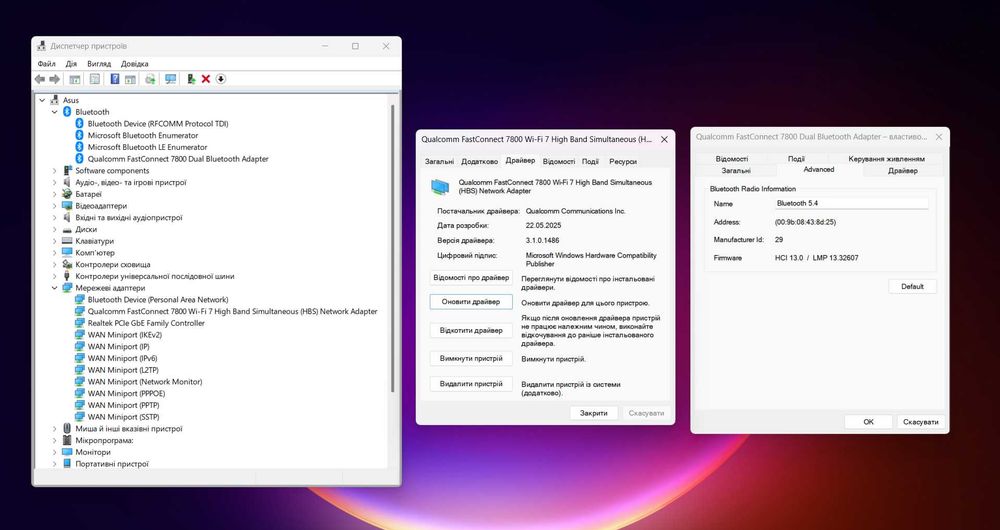Click the Аудіо-, відео- та ігрові пристрої icon
Screen dimensions: 1000x530
coord(67,182)
